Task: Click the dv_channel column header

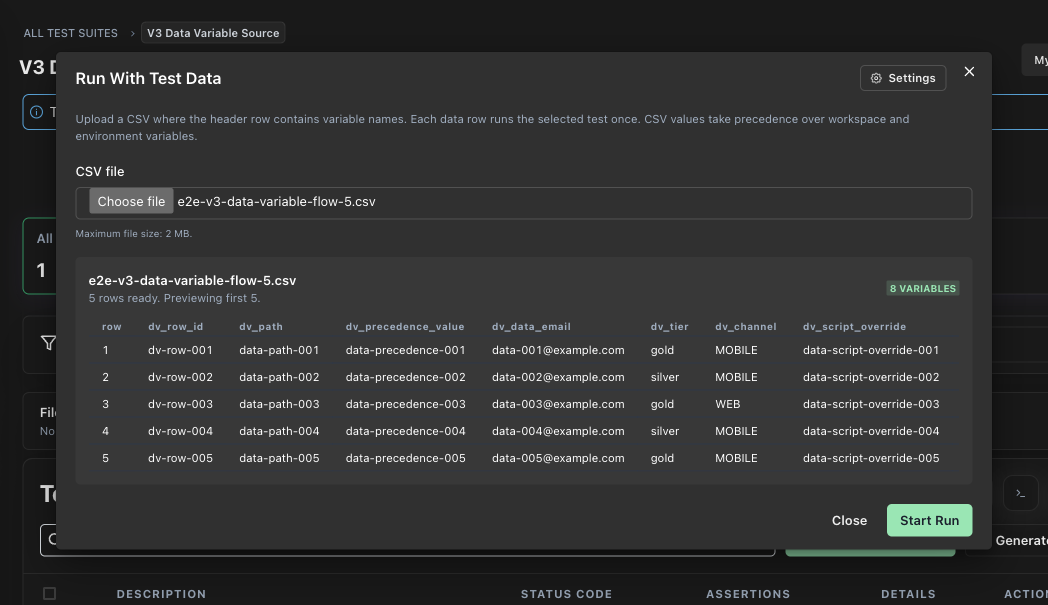Action: click(745, 326)
